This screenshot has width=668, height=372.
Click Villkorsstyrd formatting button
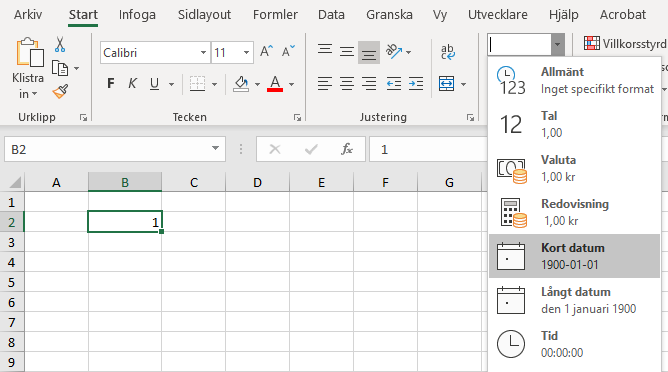[x=625, y=43]
